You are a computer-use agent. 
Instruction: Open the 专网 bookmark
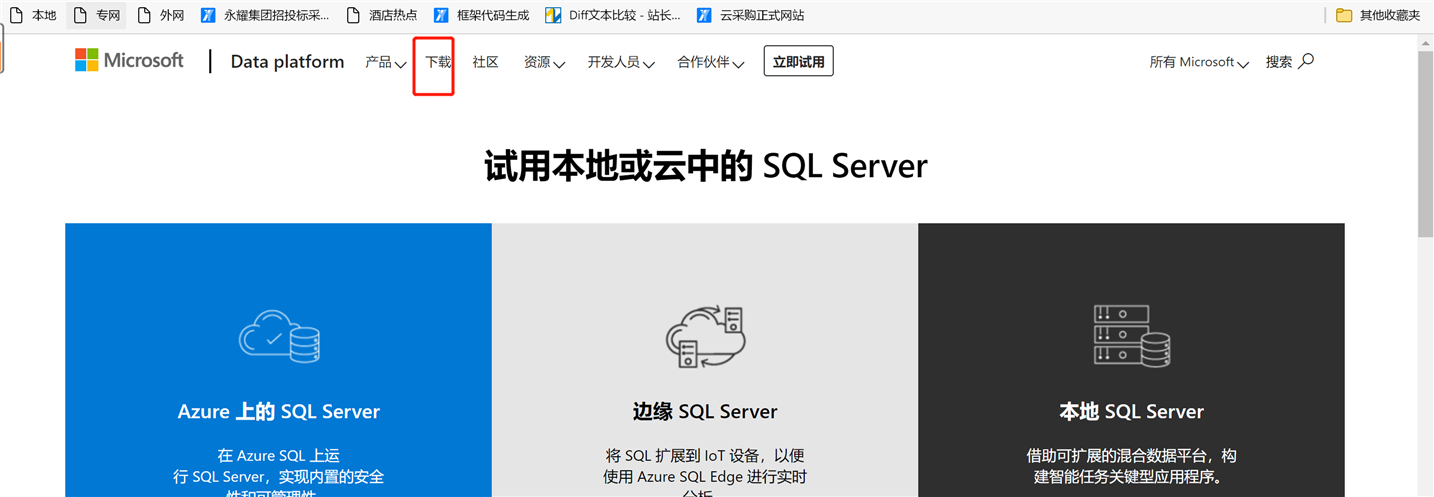coord(96,15)
